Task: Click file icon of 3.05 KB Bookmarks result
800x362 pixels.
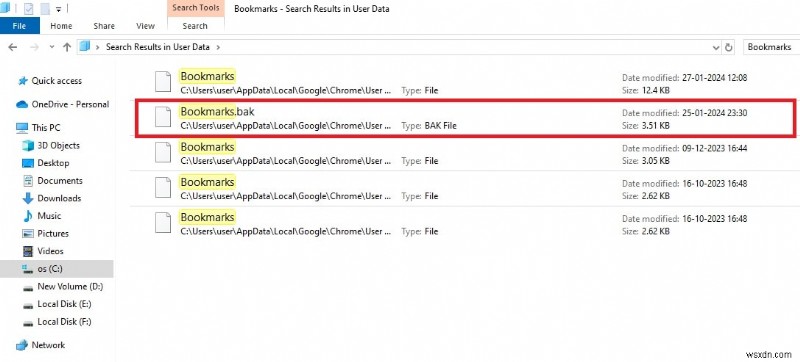Action: pyautogui.click(x=163, y=152)
